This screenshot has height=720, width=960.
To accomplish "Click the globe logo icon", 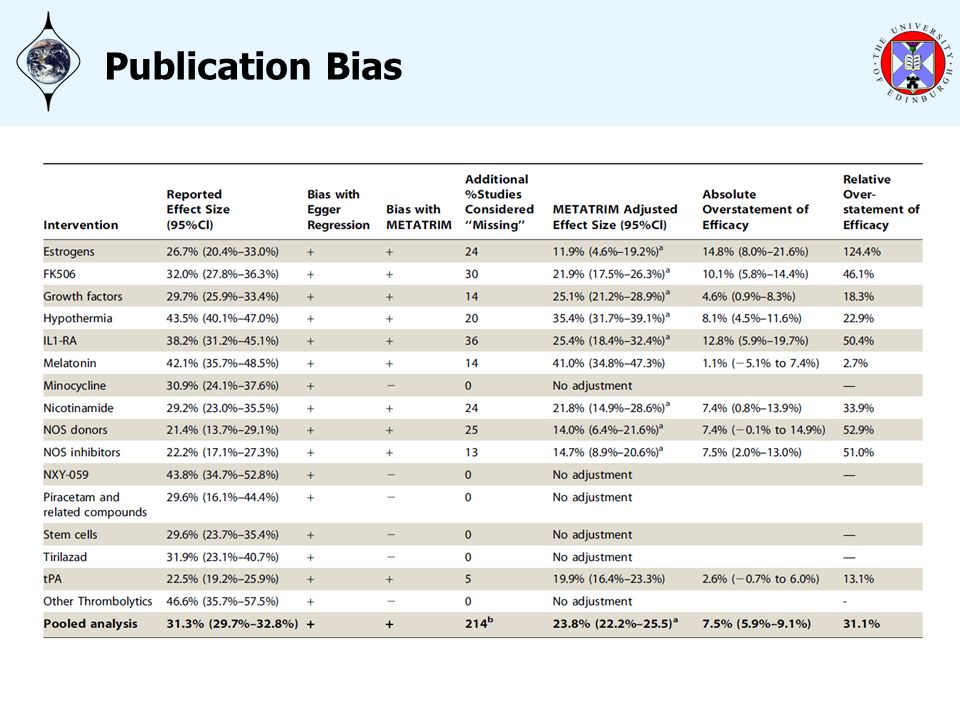I will (x=48, y=62).
